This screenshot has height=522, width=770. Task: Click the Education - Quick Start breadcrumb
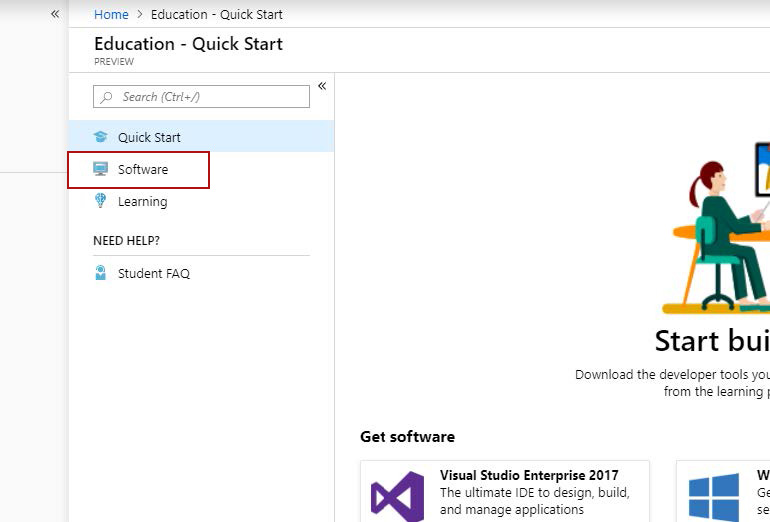tap(216, 15)
